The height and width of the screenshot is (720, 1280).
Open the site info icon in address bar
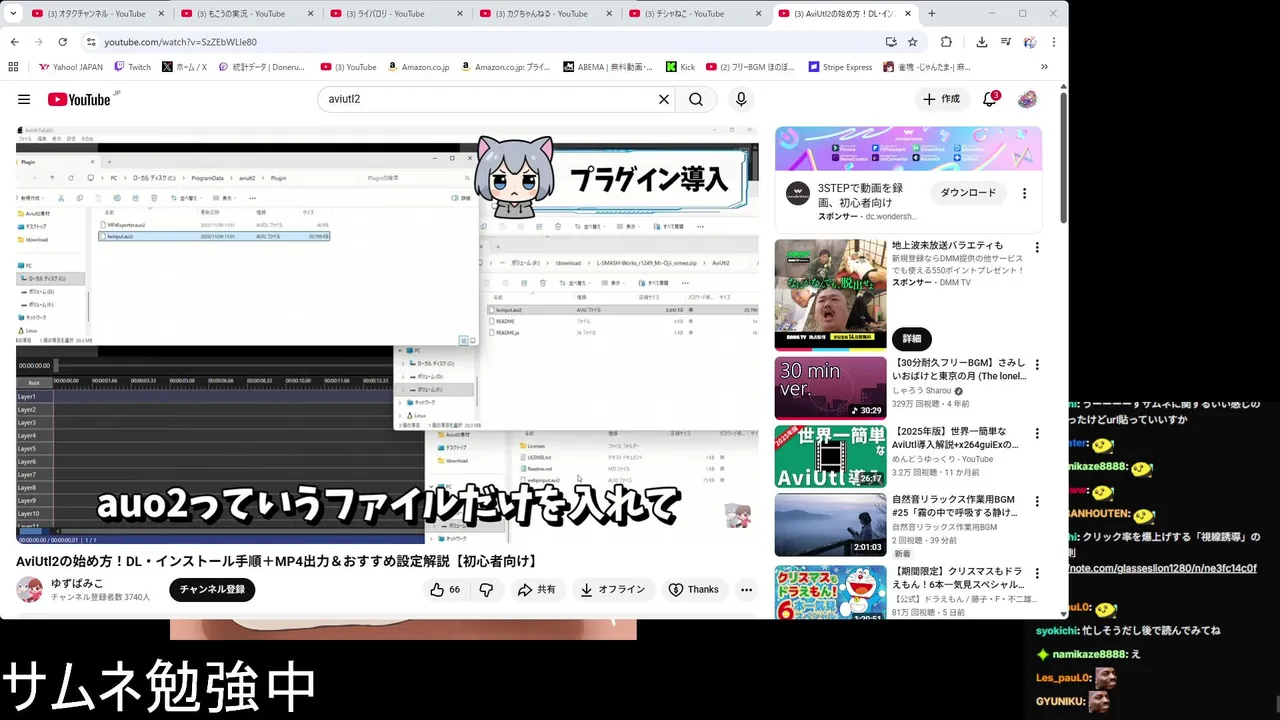pos(91,42)
